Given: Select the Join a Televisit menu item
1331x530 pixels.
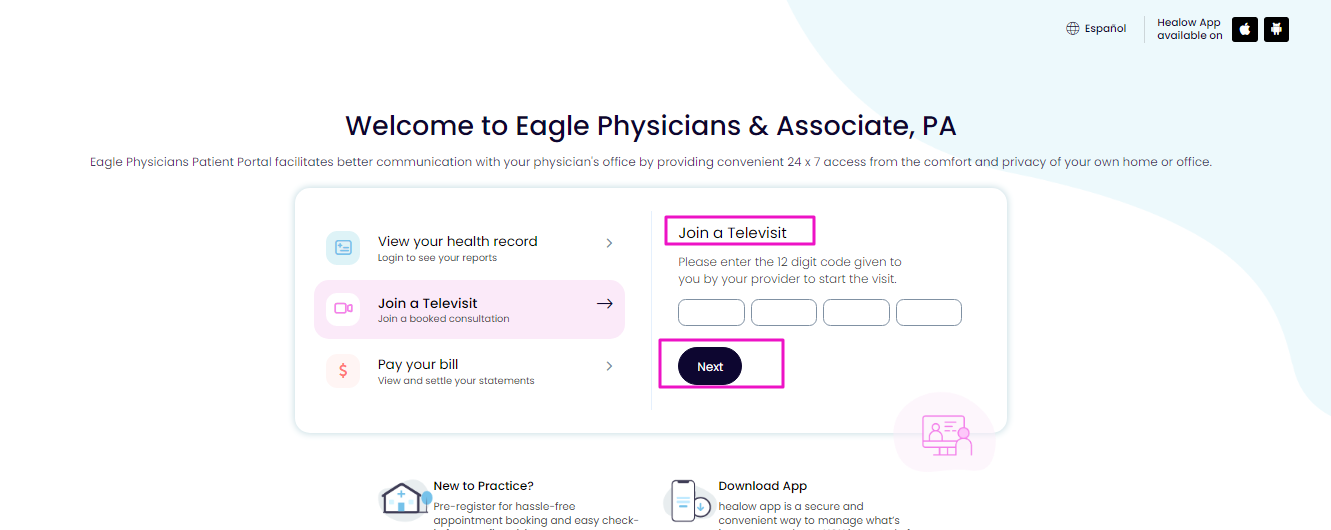Looking at the screenshot, I should pos(470,309).
